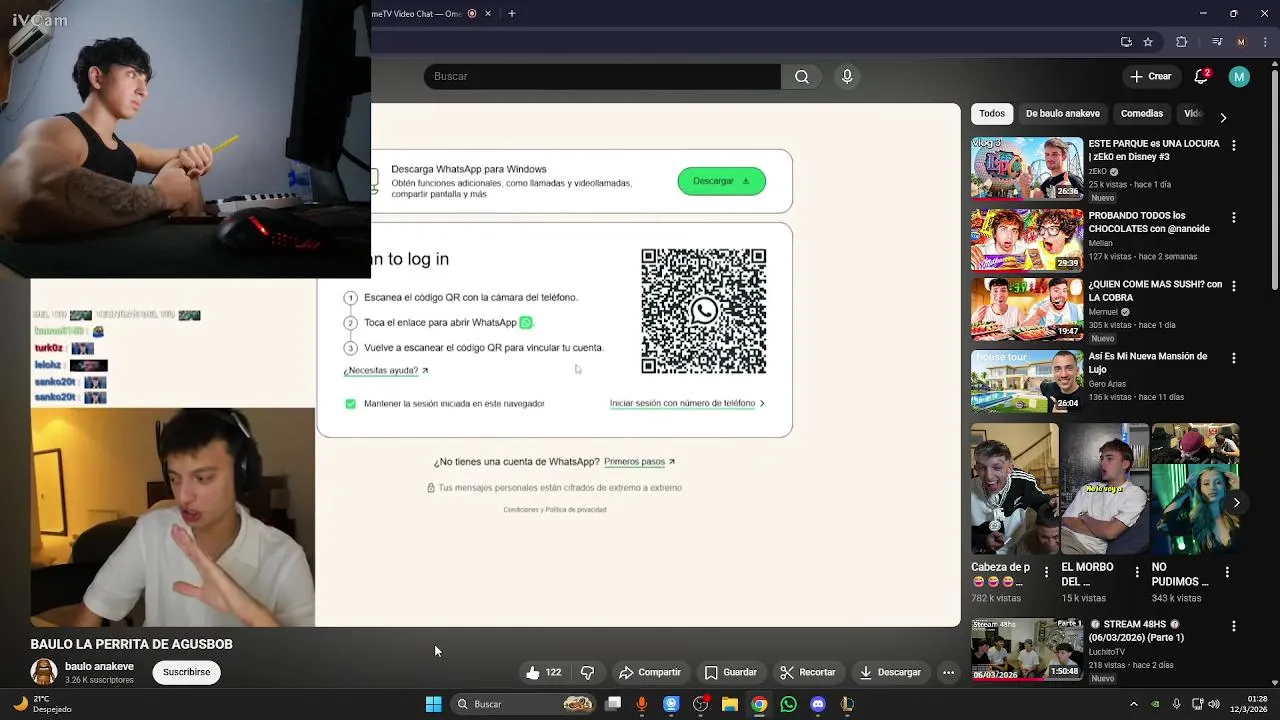Bookmark this page with the star icon

point(1148,42)
